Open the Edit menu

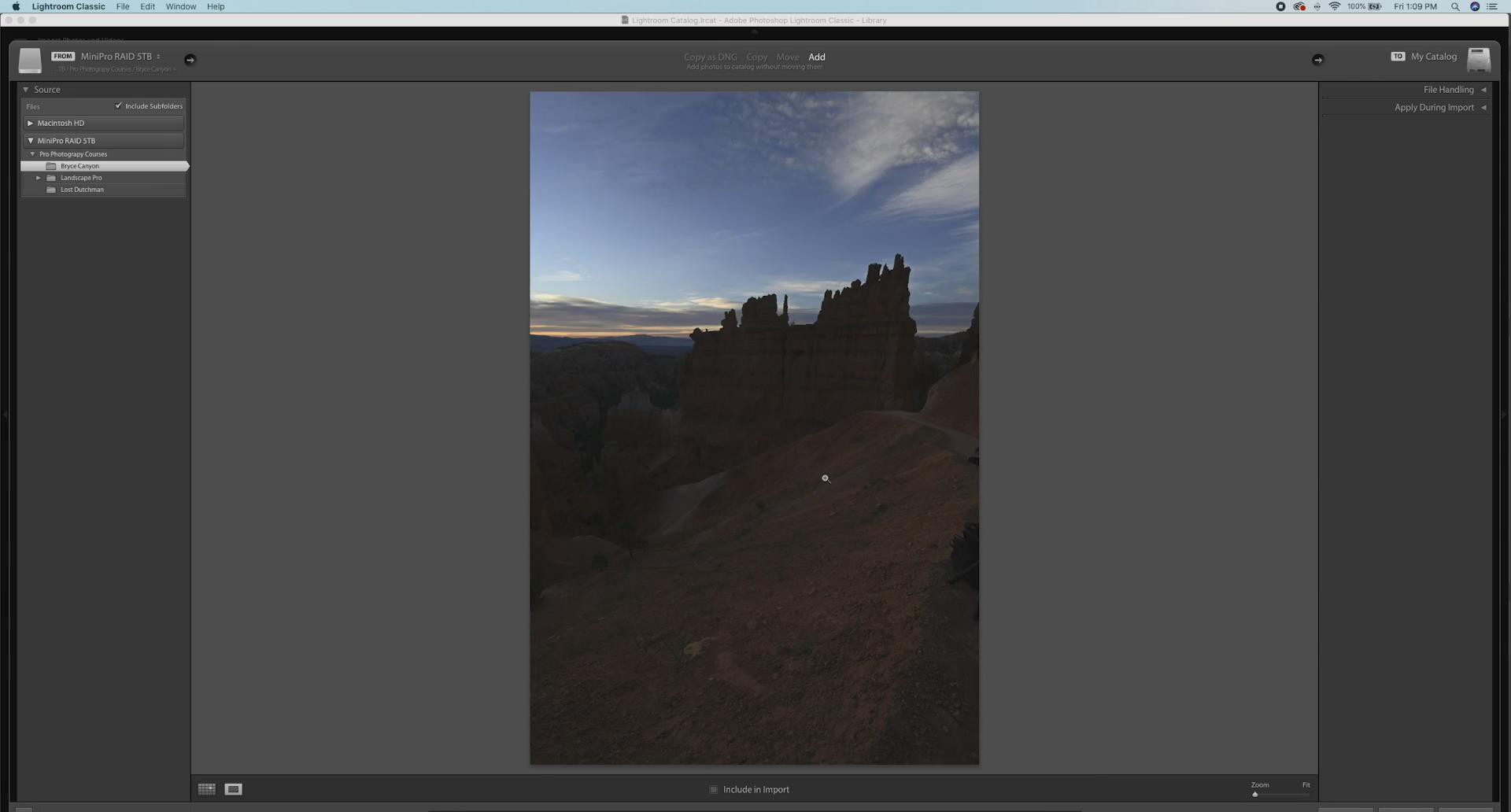(x=148, y=6)
